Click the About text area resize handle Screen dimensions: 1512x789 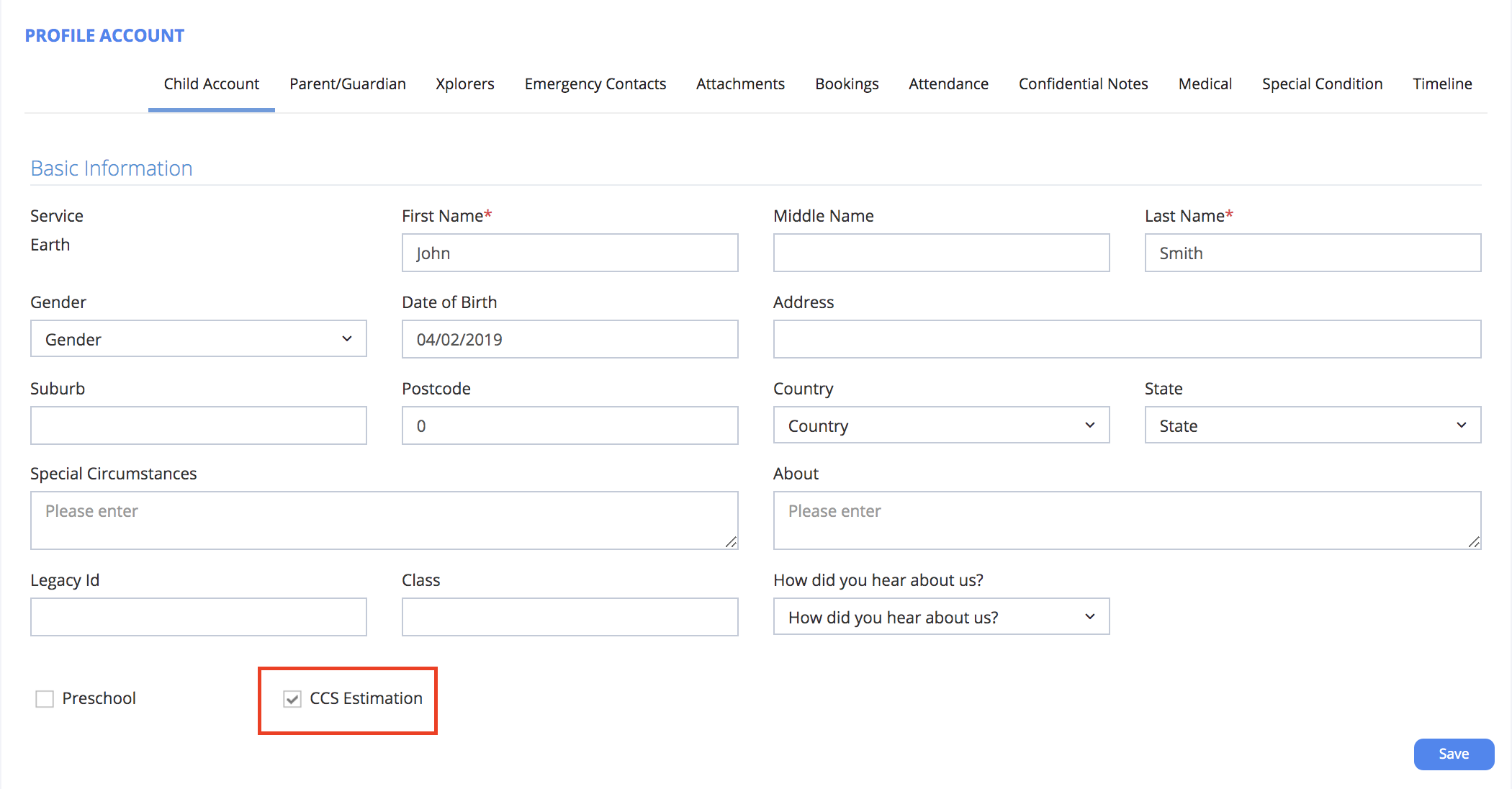[1474, 542]
